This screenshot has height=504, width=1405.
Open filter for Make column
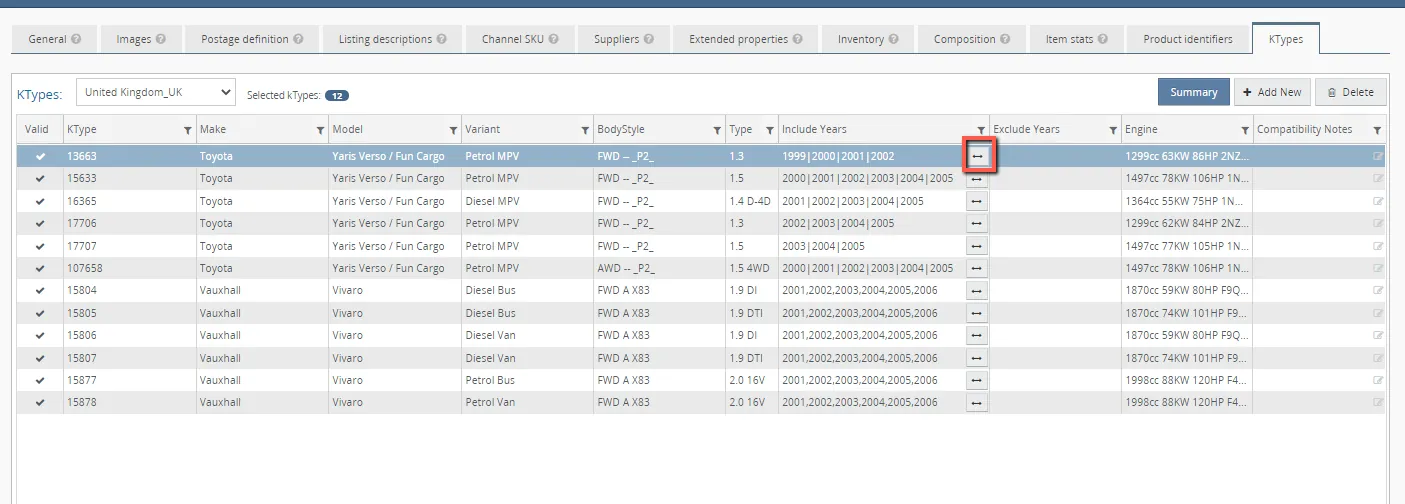coord(320,130)
